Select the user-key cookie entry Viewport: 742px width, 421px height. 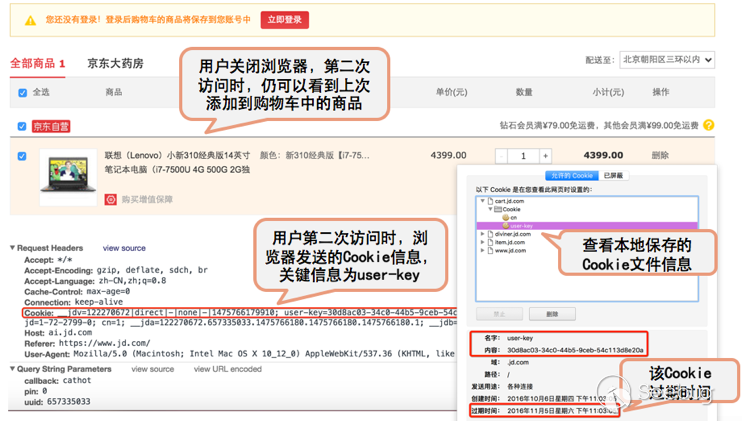[519, 226]
